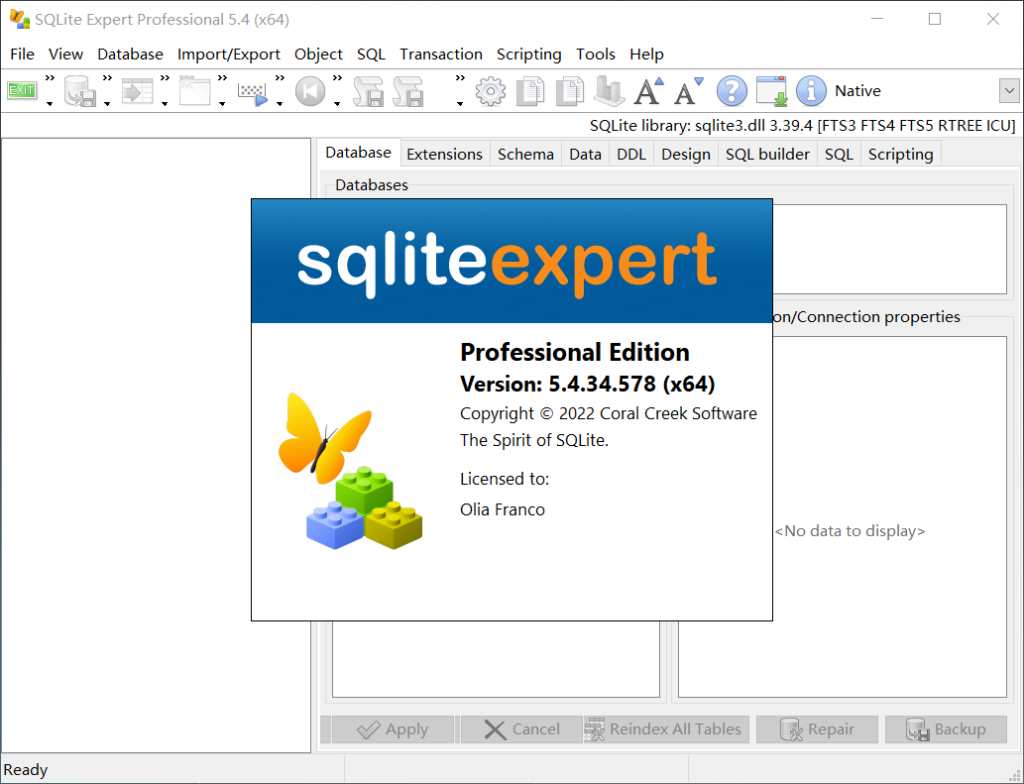Click the copy records icon
Viewport: 1024px width, 784px height.
pos(529,91)
